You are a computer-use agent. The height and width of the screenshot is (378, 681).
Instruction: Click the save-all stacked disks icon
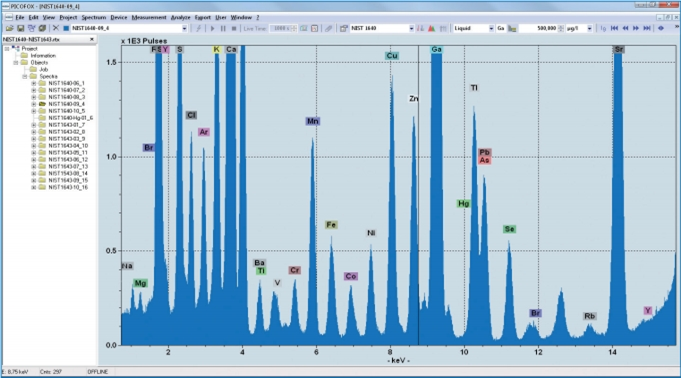click(42, 28)
